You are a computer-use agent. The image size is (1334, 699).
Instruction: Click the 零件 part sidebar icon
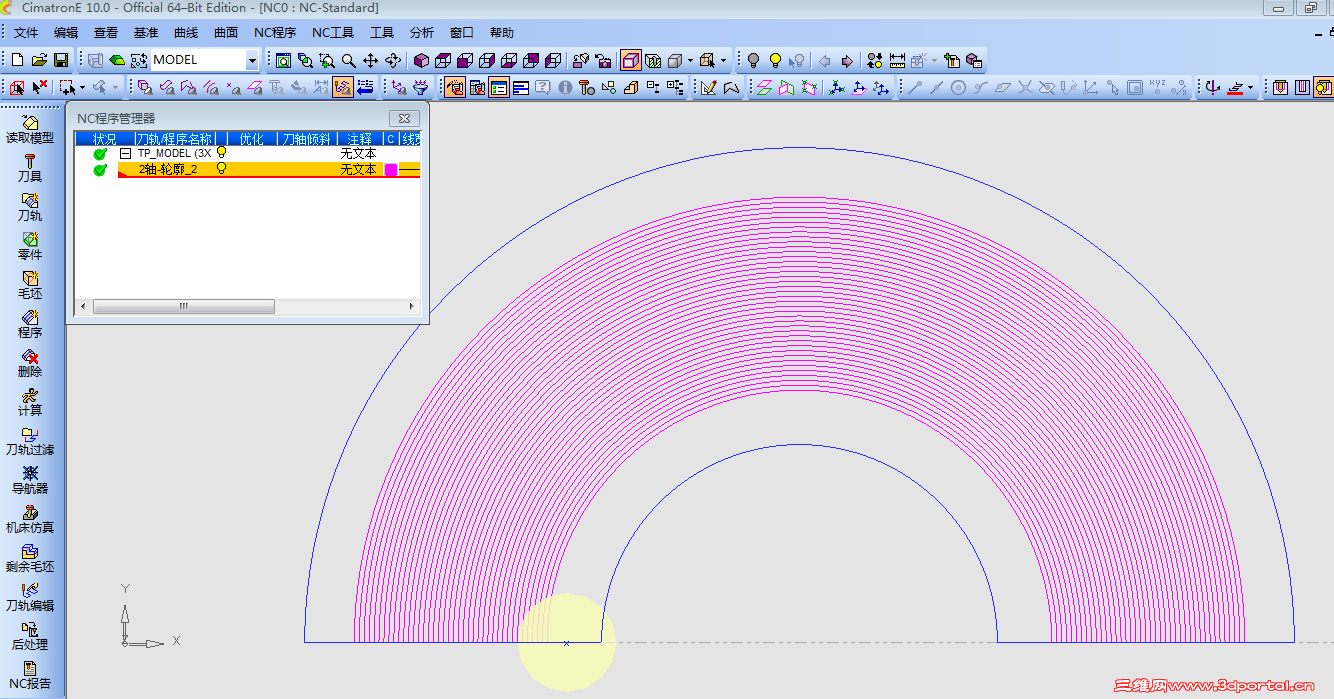click(30, 246)
